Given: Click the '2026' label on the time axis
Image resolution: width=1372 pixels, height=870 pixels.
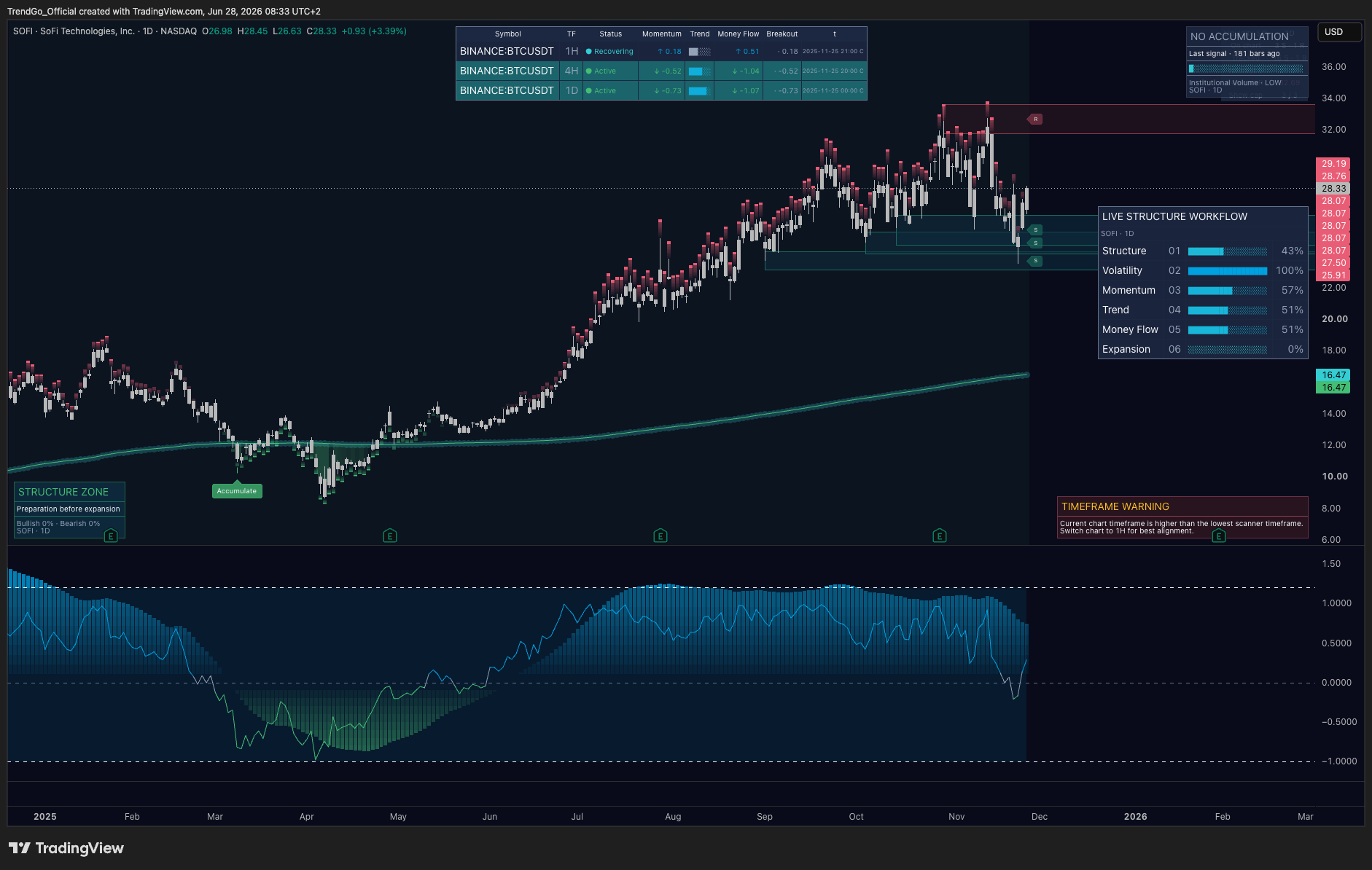Looking at the screenshot, I should click(x=1136, y=817).
